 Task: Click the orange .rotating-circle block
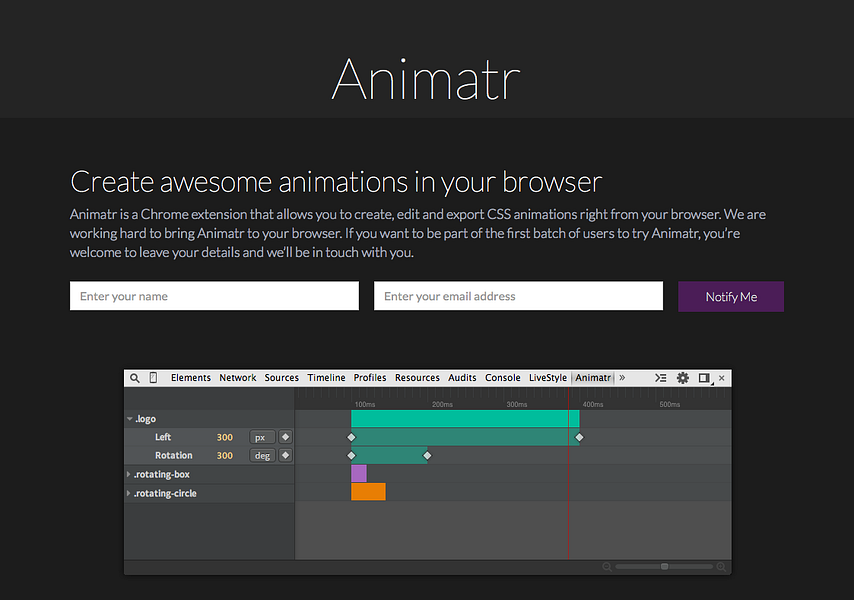tap(368, 492)
